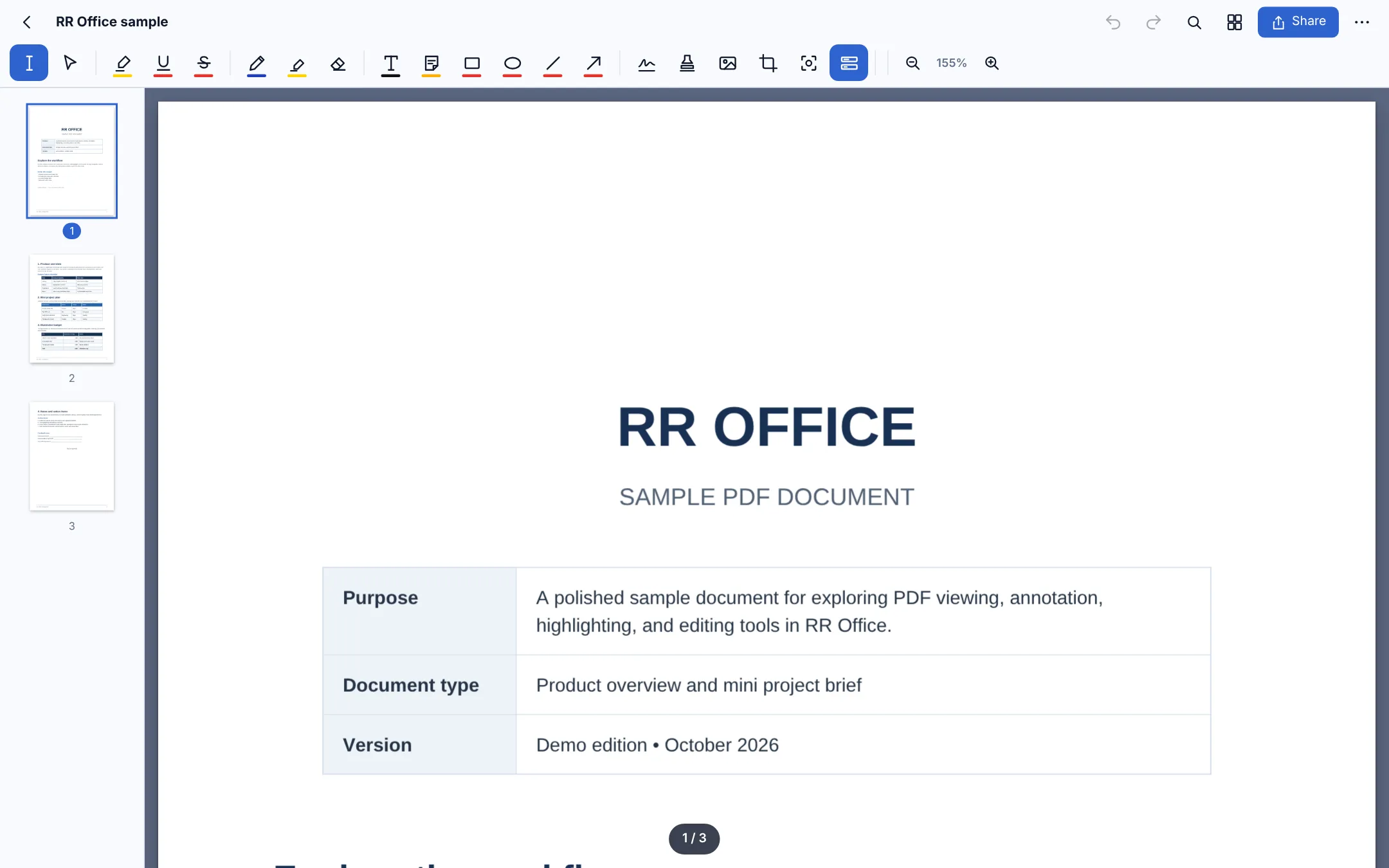Click the Document type table cell

[x=419, y=685]
